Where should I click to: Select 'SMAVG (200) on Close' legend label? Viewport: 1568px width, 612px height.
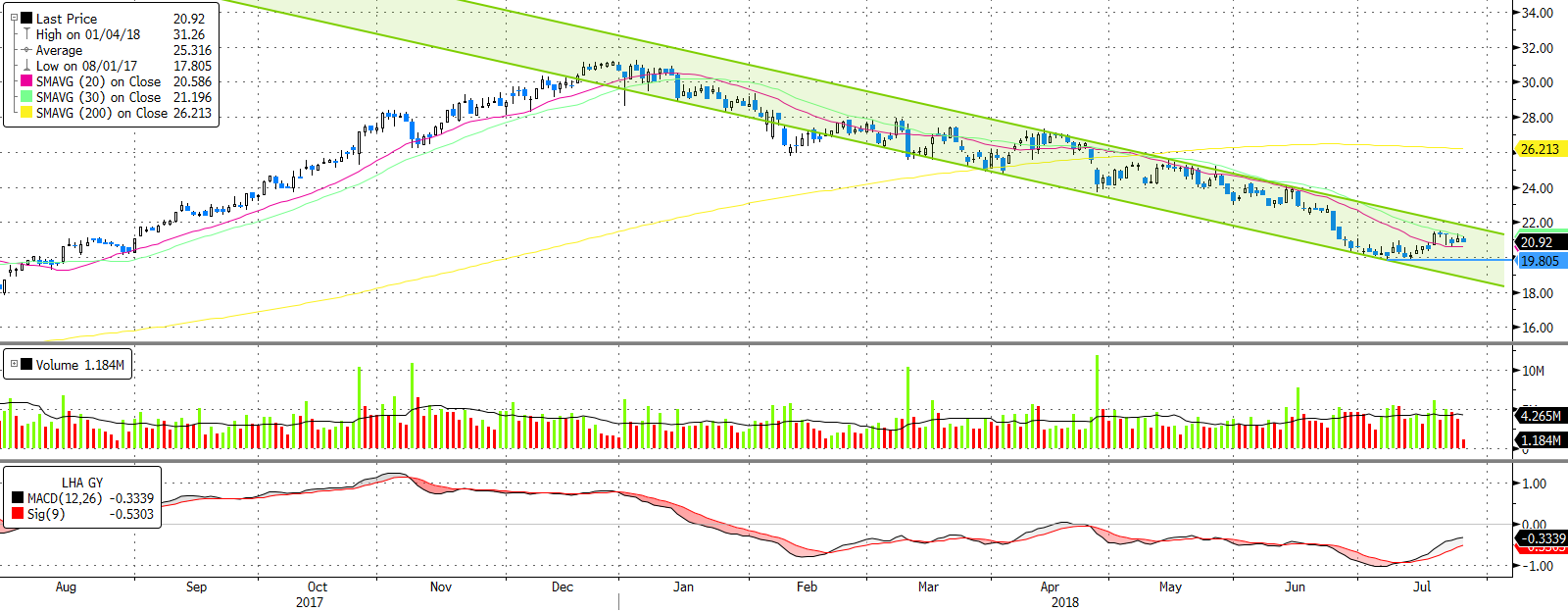(x=102, y=113)
